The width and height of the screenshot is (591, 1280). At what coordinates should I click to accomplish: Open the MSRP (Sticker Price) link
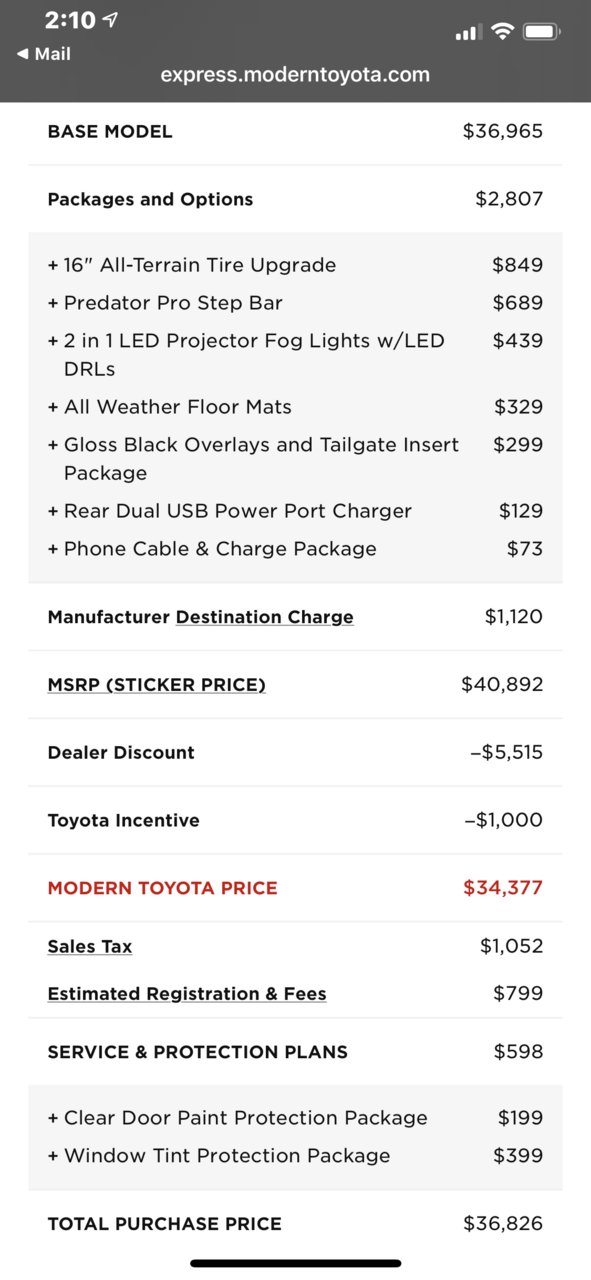[156, 685]
